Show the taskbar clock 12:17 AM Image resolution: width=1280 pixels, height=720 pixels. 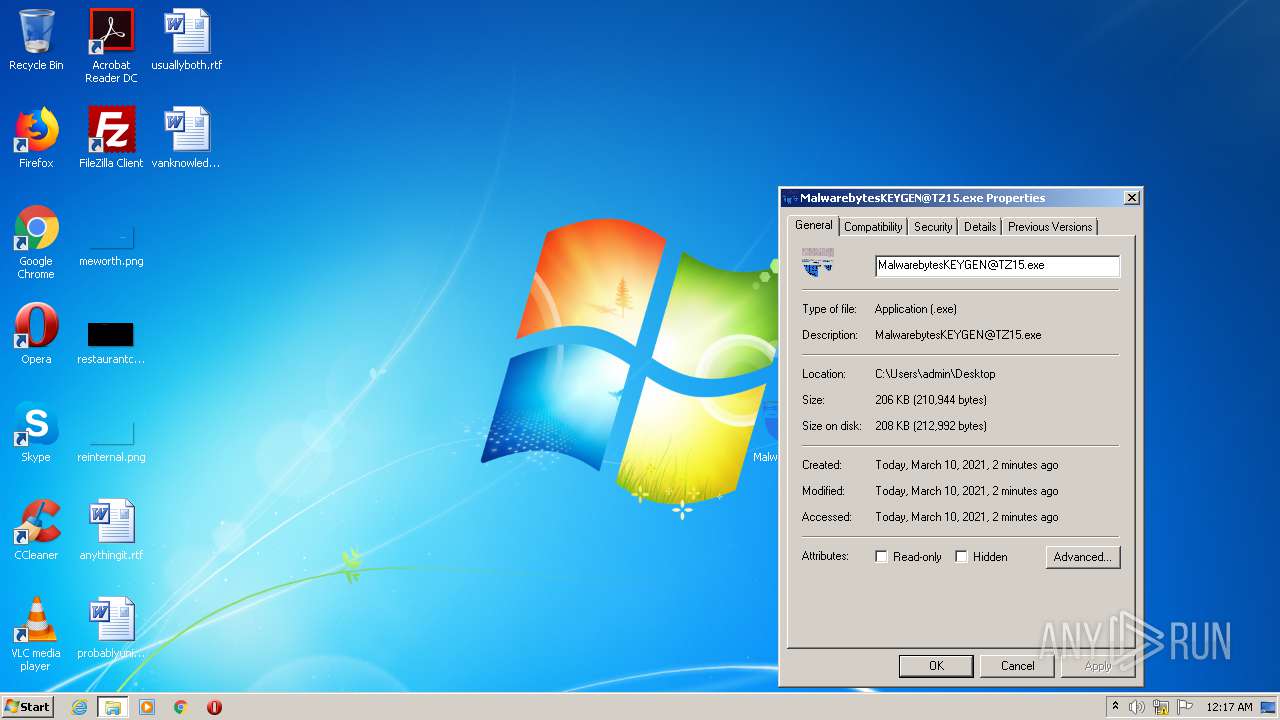point(1229,707)
